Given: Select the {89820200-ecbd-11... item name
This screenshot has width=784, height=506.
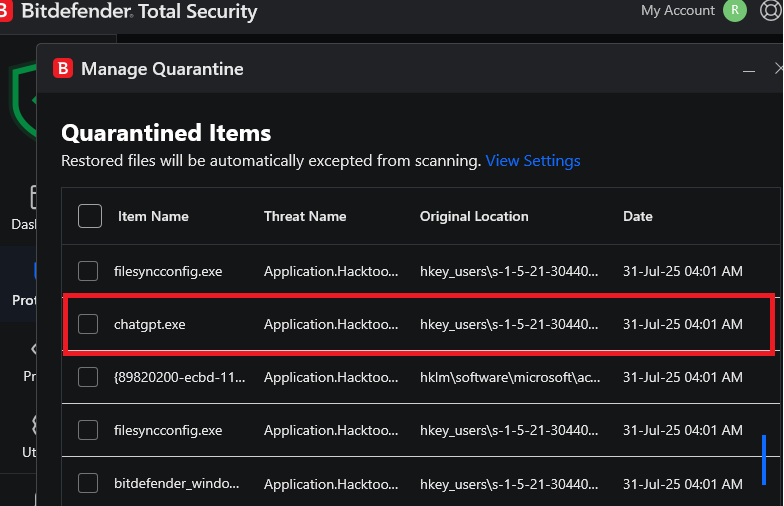Looking at the screenshot, I should tap(180, 378).
